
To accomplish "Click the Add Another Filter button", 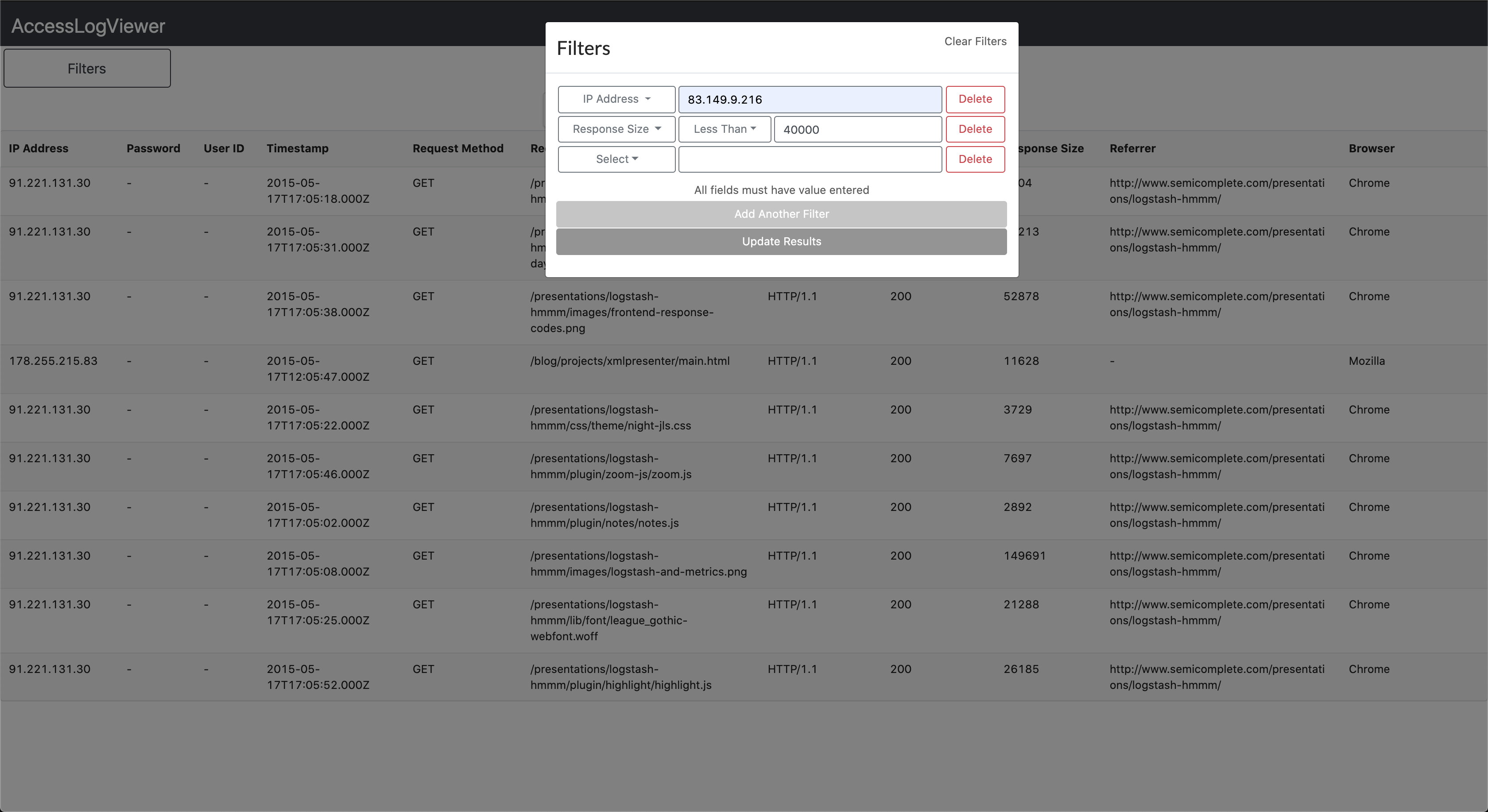I will click(781, 214).
